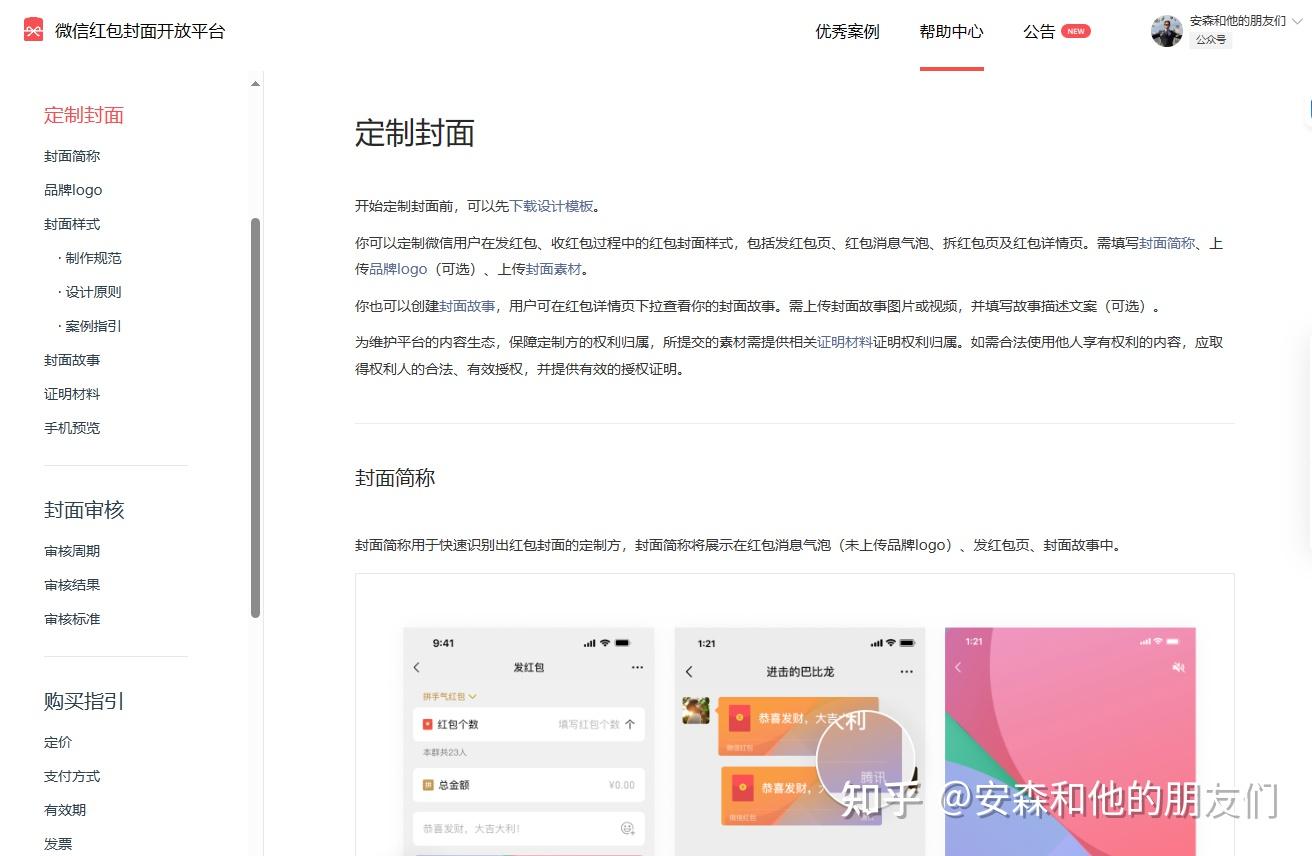Click the 微信红包封面开放平台 site title
Screen dimensions: 1312x856
click(x=140, y=31)
